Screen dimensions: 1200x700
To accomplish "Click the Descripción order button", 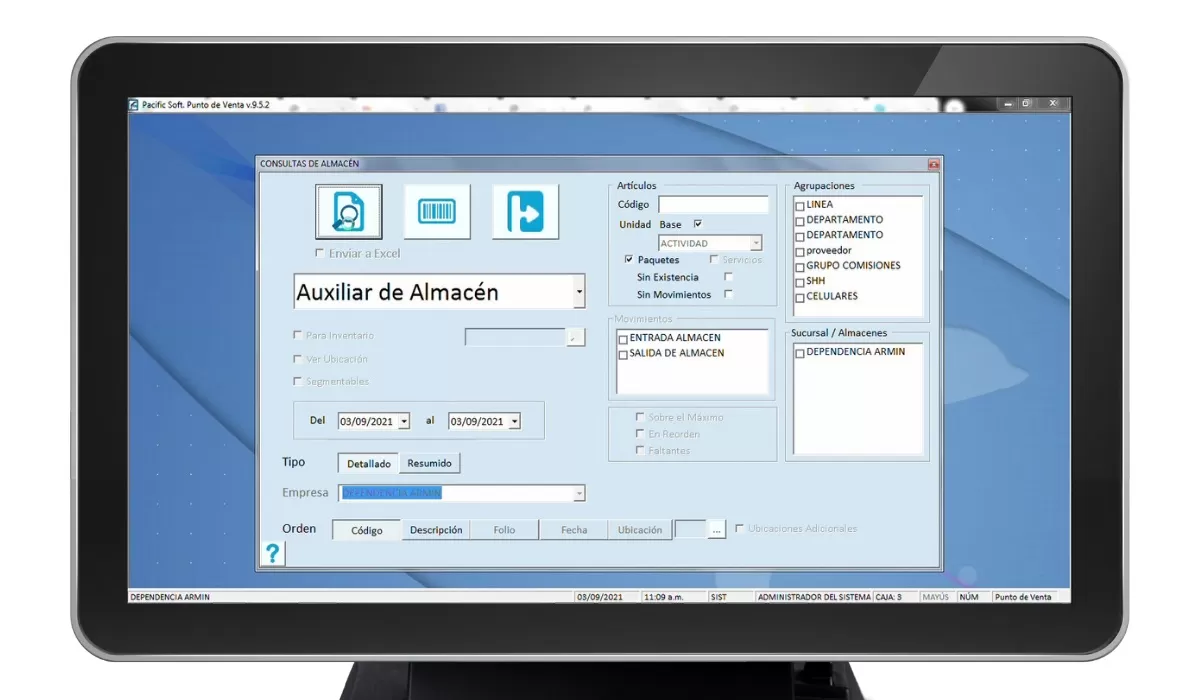I will click(x=435, y=529).
